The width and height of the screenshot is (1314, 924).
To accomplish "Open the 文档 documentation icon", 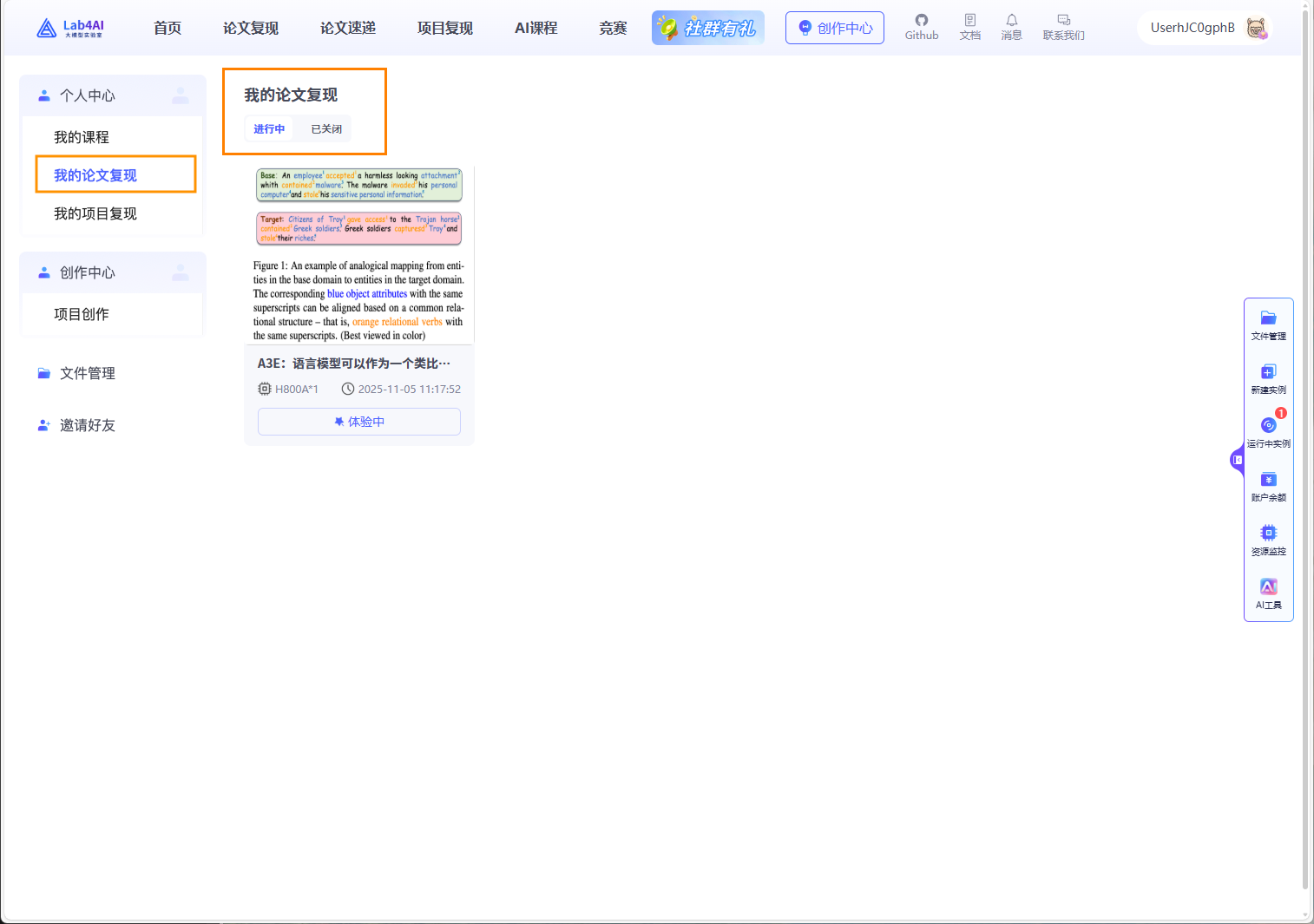I will click(969, 27).
